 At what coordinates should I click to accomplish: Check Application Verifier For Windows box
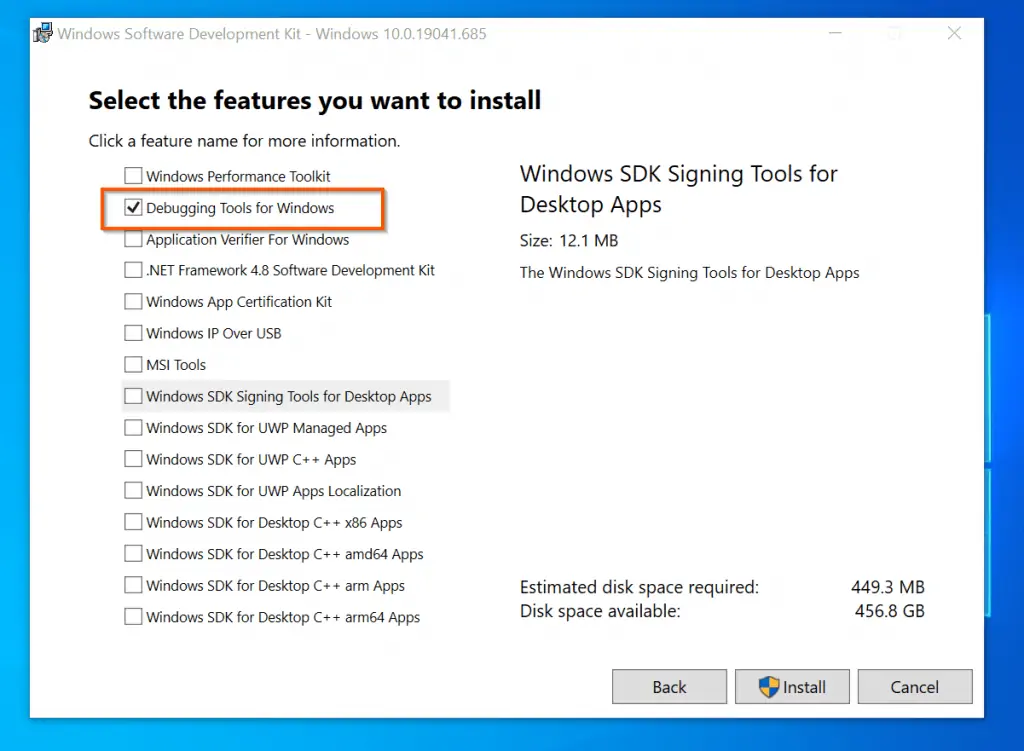click(133, 240)
